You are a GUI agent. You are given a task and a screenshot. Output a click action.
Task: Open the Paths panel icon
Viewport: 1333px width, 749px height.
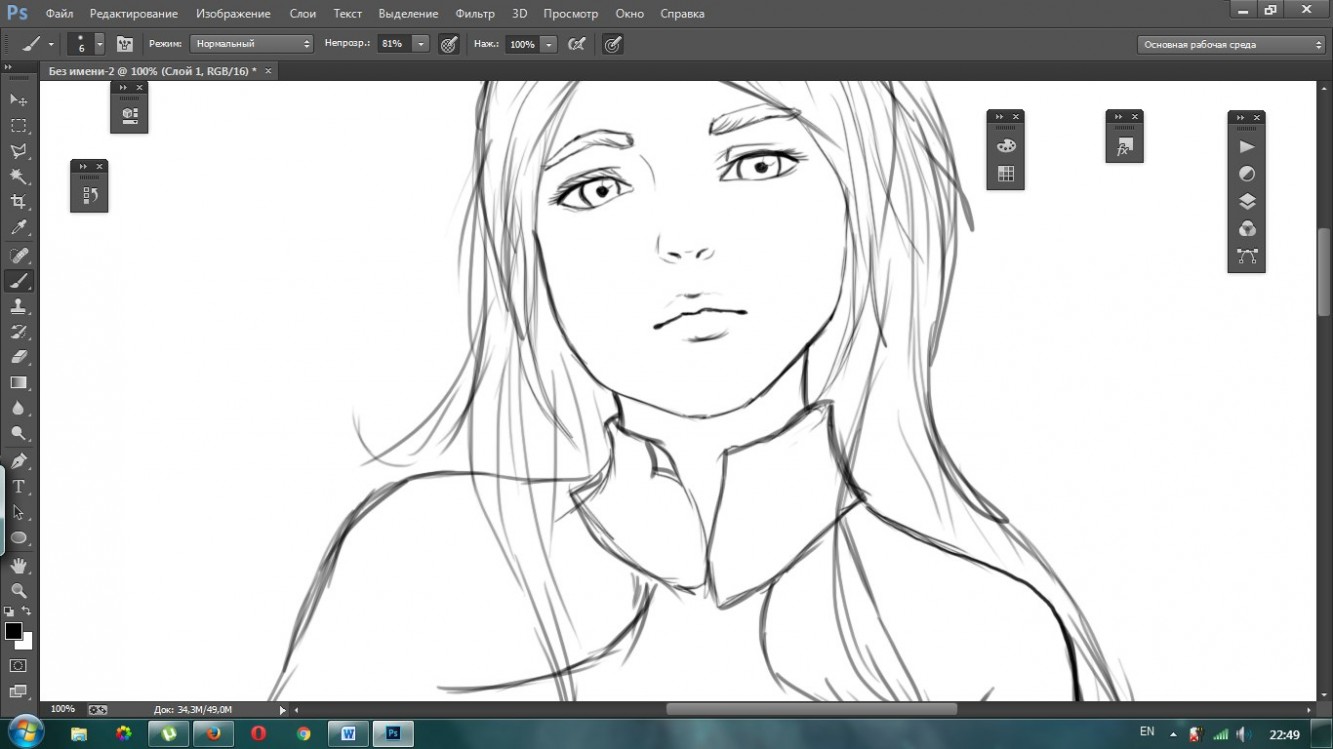coord(1247,257)
